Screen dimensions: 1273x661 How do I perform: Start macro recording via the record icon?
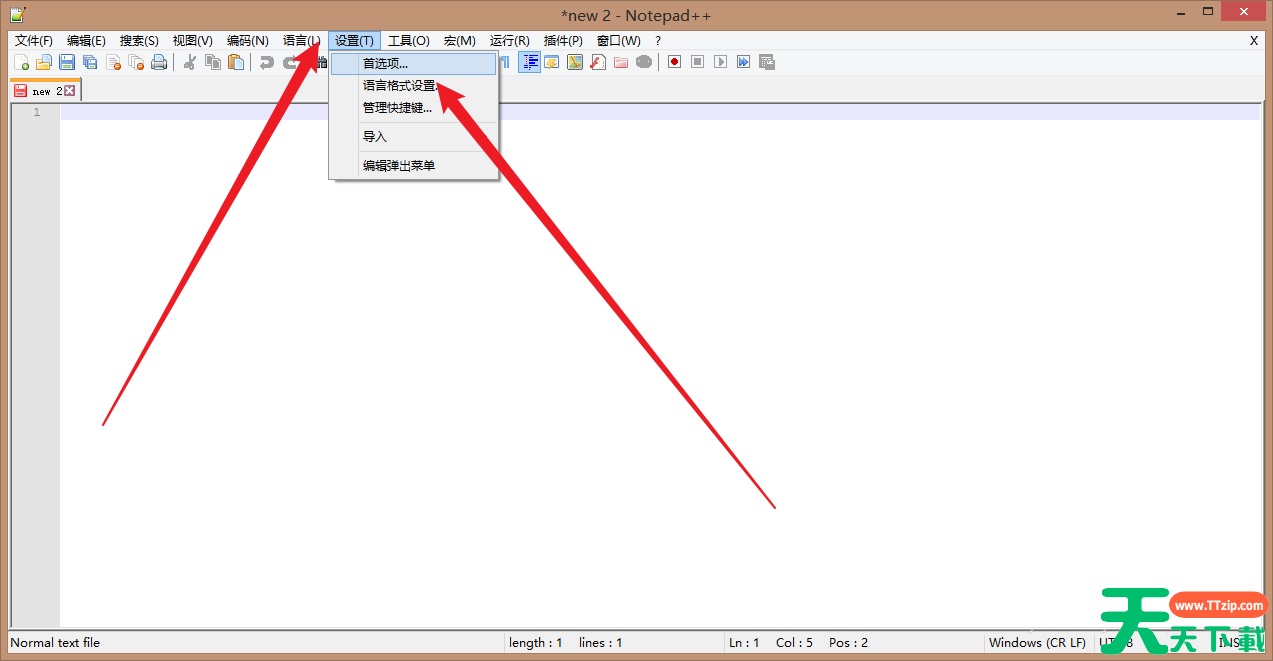pos(674,61)
